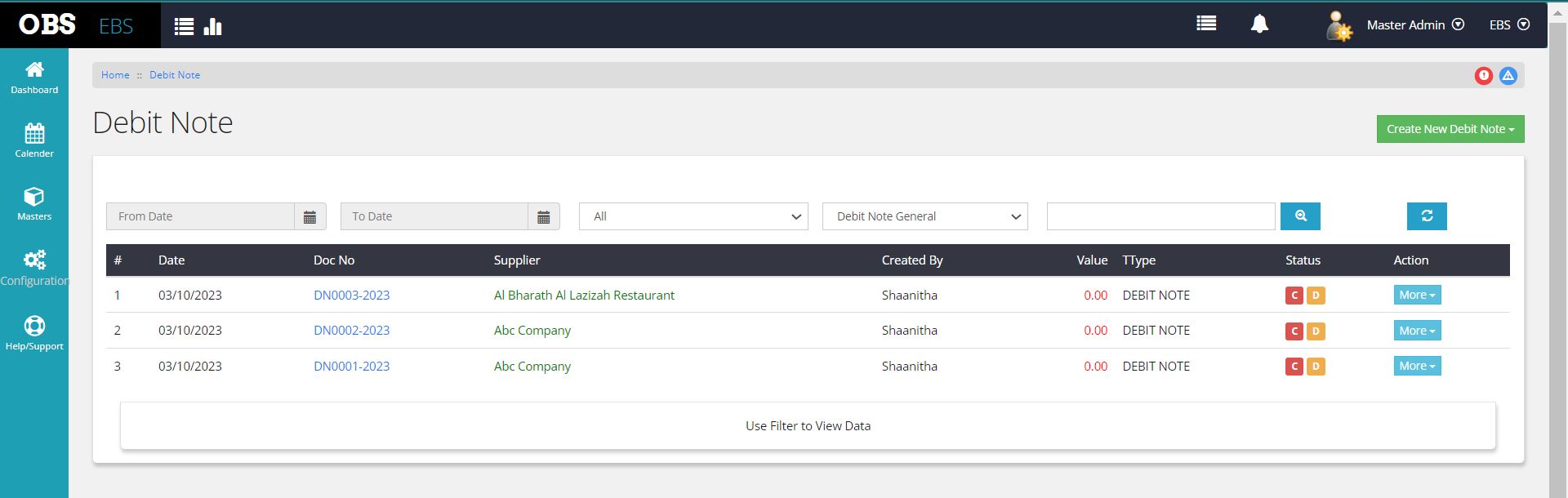1568x498 pixels.
Task: Click the Date column header
Action: pyautogui.click(x=171, y=260)
